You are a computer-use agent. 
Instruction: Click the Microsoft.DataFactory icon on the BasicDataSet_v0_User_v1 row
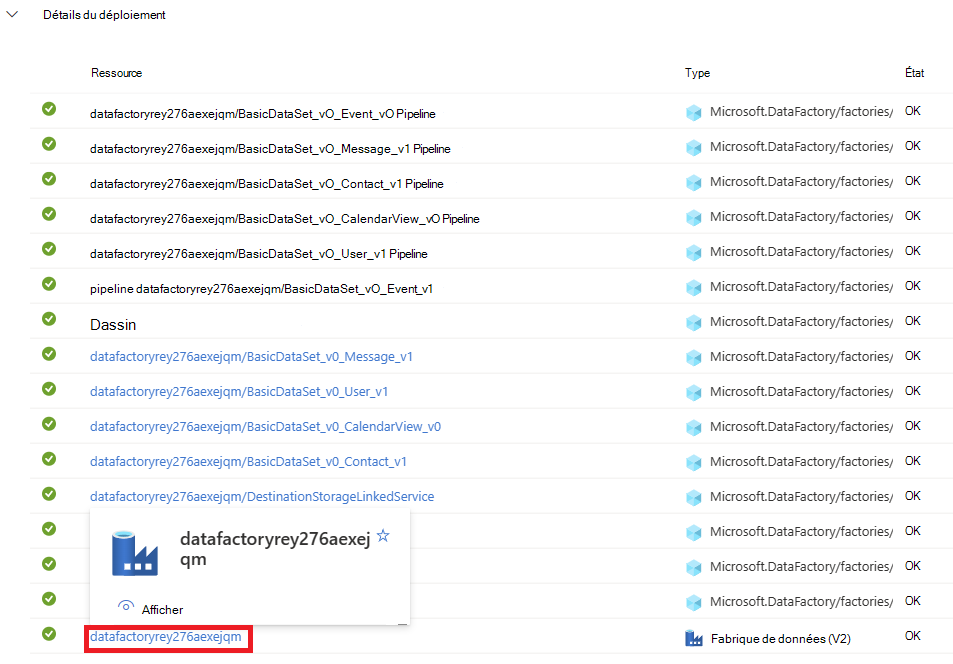point(694,391)
